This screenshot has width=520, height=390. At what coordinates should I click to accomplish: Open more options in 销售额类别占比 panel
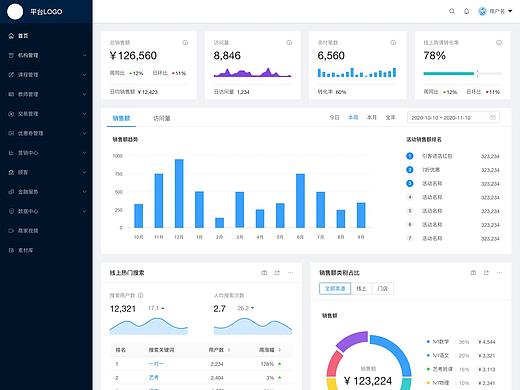click(x=499, y=273)
